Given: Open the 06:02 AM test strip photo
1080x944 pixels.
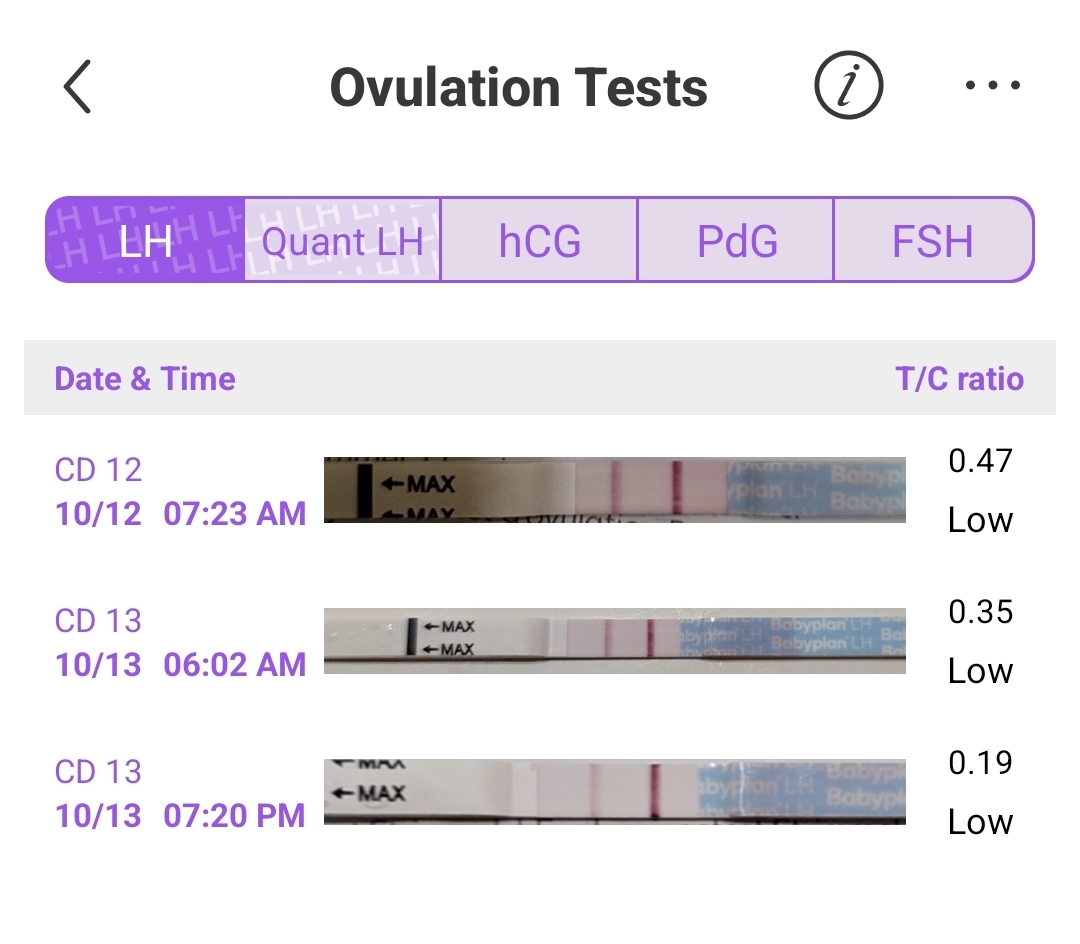Looking at the screenshot, I should [614, 640].
